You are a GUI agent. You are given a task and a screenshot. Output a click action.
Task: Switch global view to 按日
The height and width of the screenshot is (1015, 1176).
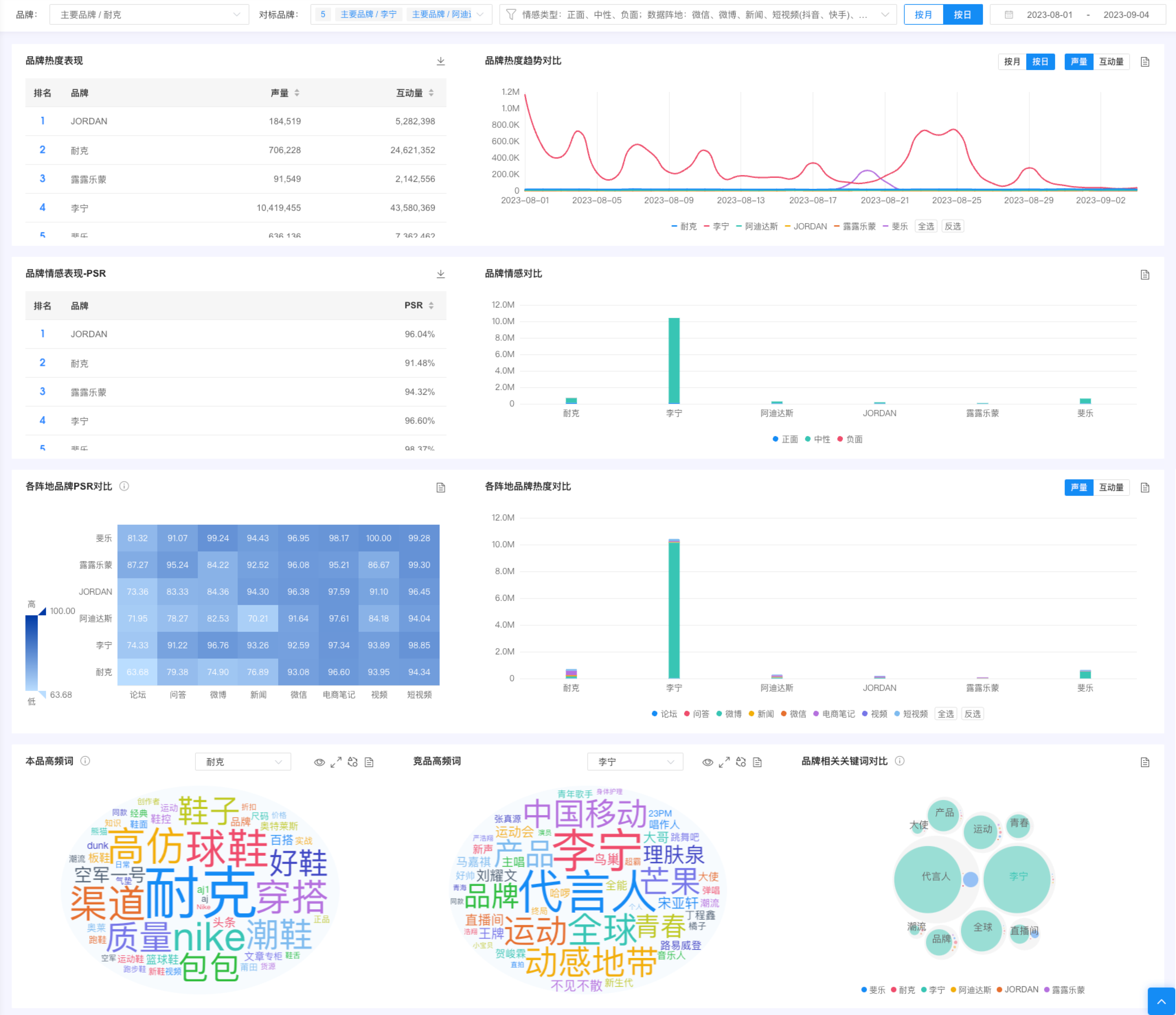[x=963, y=15]
